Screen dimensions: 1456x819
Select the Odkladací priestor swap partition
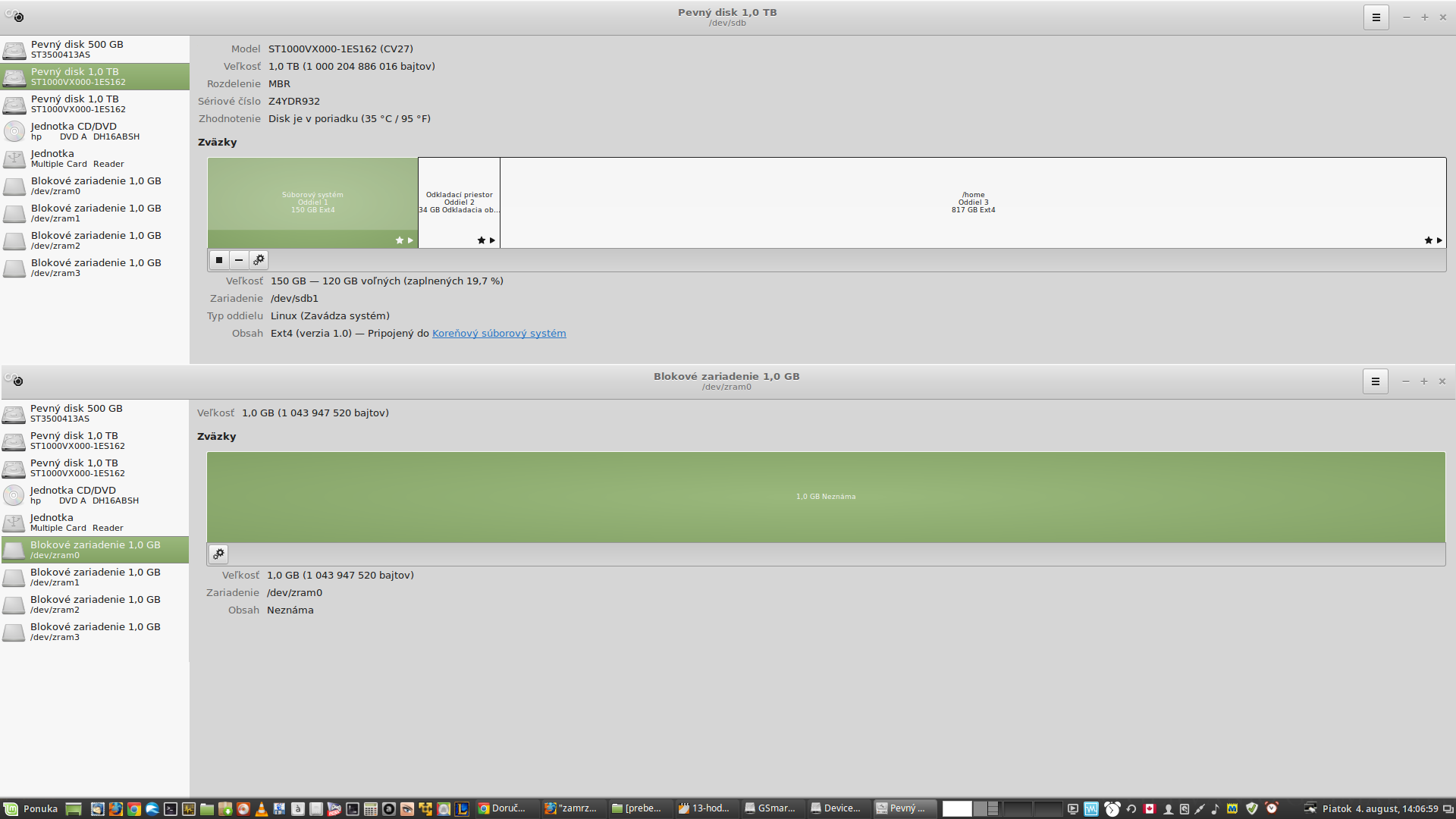[459, 202]
